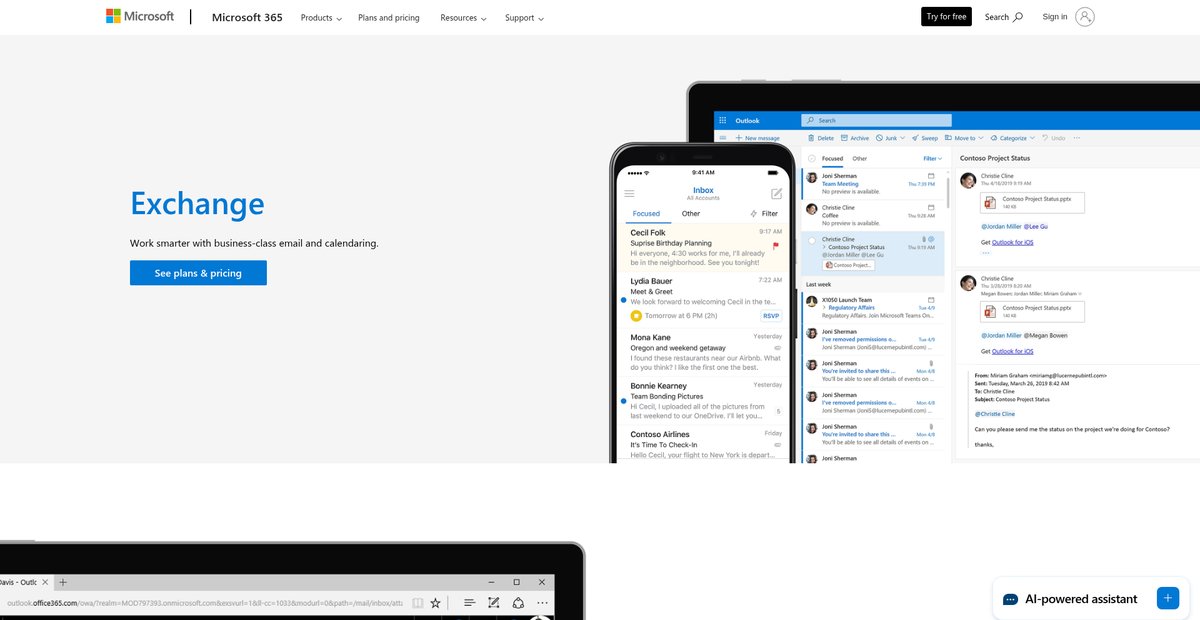Viewport: 1200px width, 620px height.
Task: Click the AI-powered assistant chat icon
Action: 1010,599
